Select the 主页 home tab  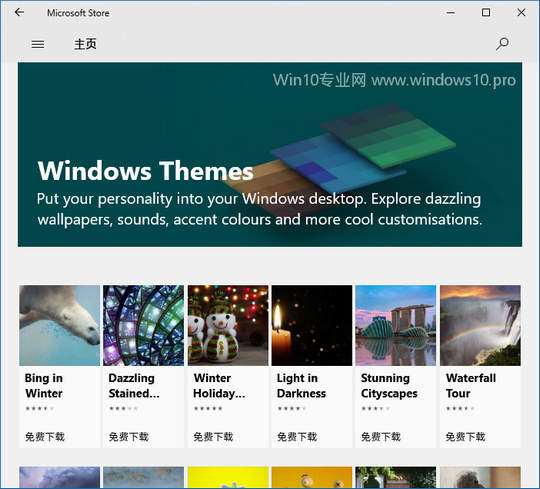(85, 44)
